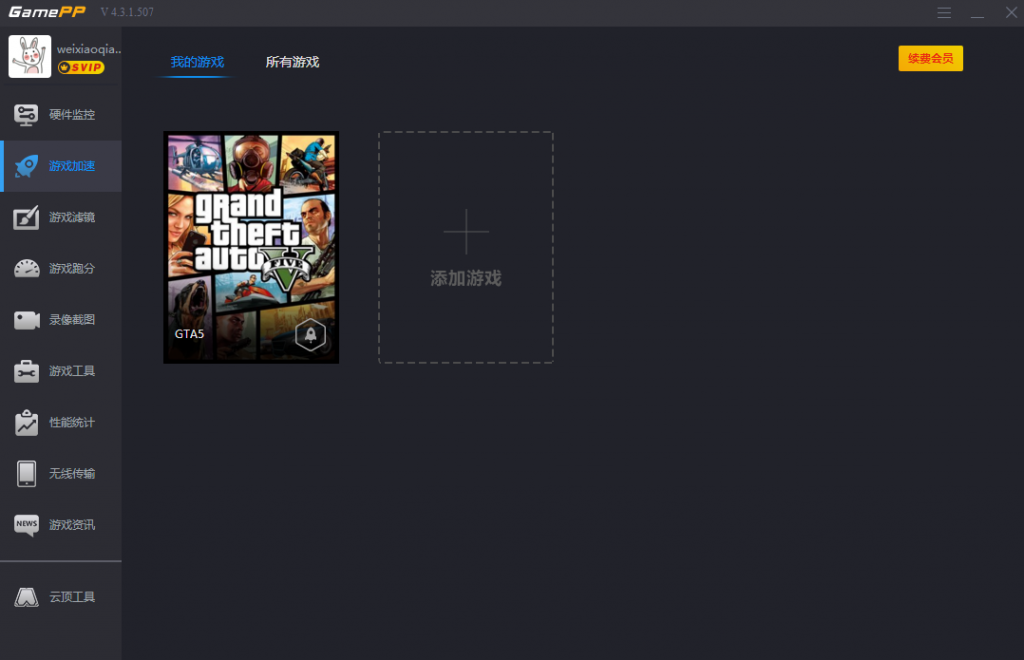Open the speedometer icon for 游戏跑分
Screen dimensions: 1024x660
[x=26, y=268]
